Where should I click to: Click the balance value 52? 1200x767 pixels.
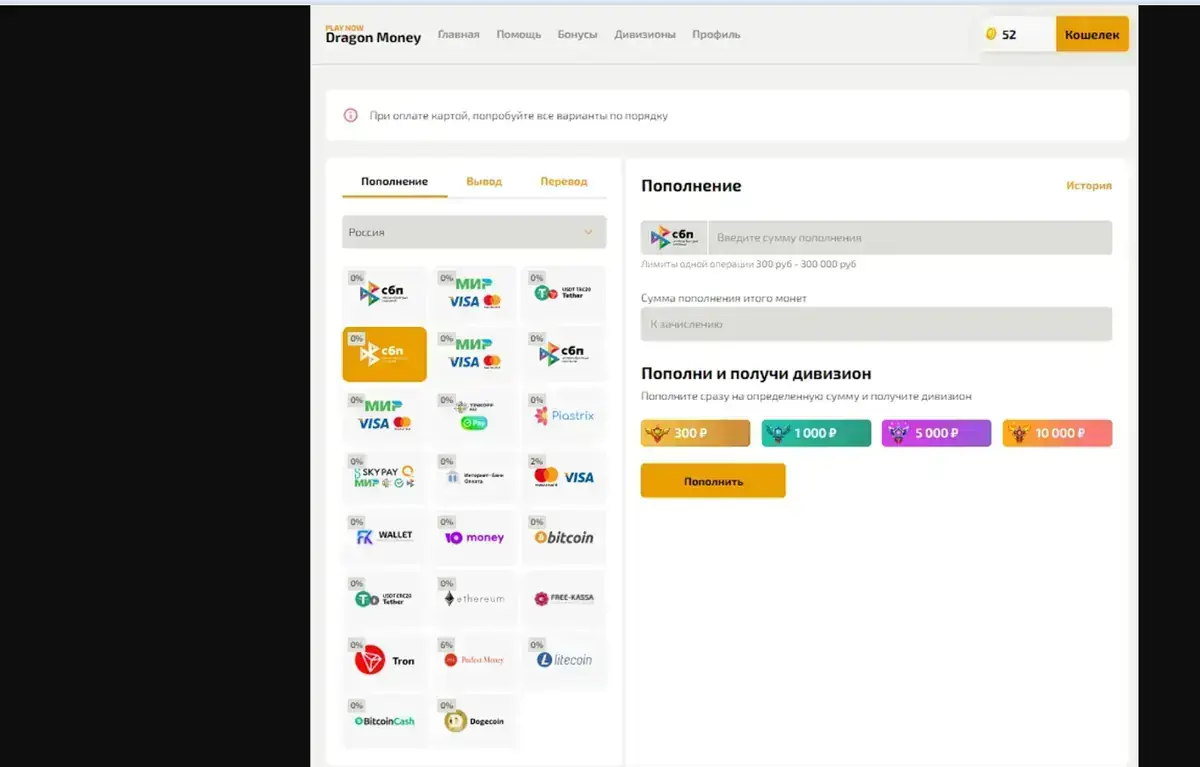pyautogui.click(x=1009, y=35)
